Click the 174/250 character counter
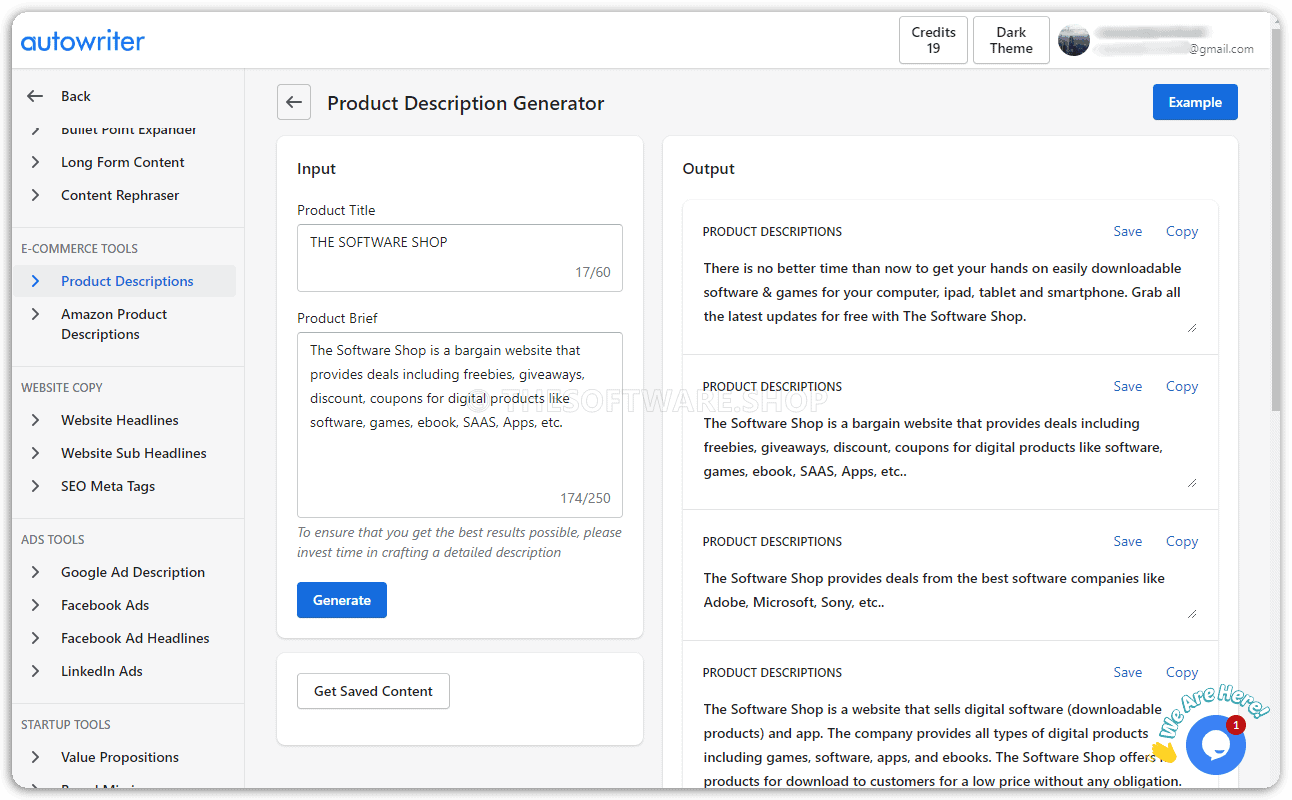This screenshot has height=800, width=1292. tap(585, 498)
